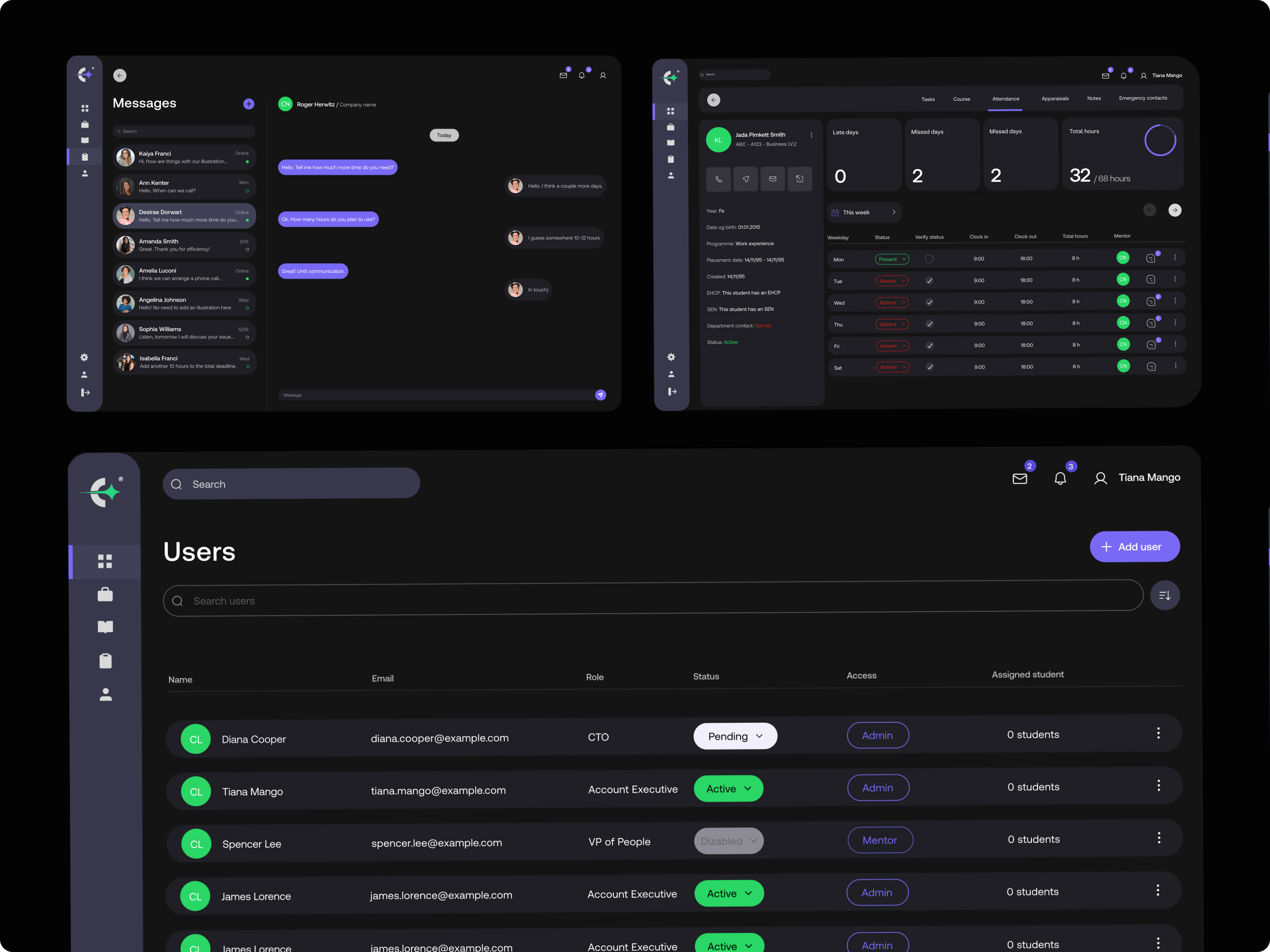Click the Total hours progress circle

(1160, 140)
